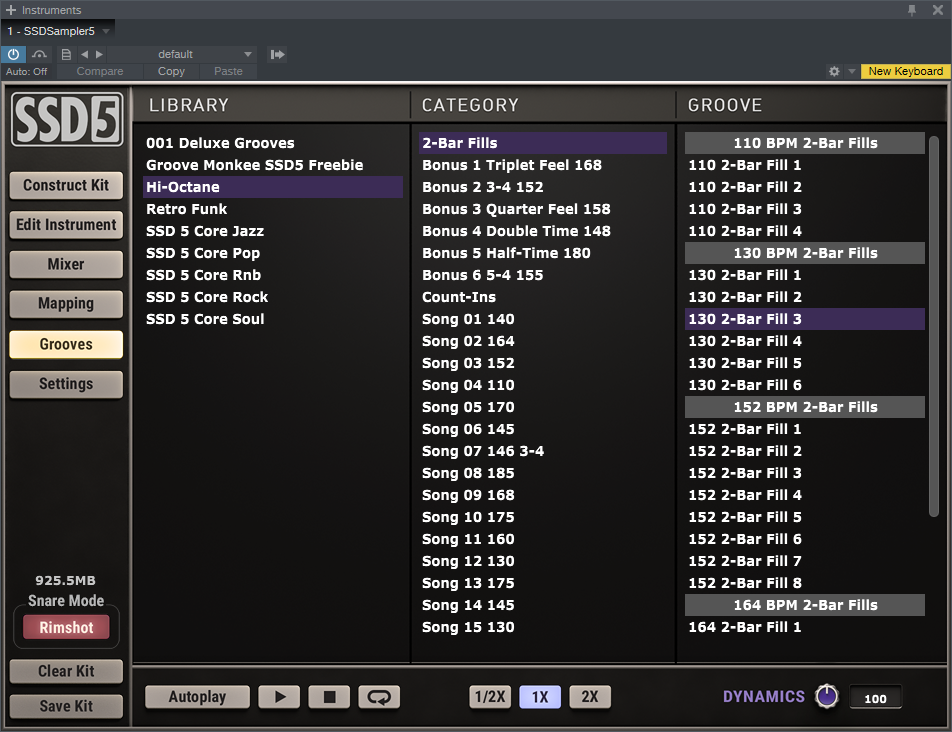The width and height of the screenshot is (952, 732).
Task: Click the Compare button
Action: tap(100, 71)
